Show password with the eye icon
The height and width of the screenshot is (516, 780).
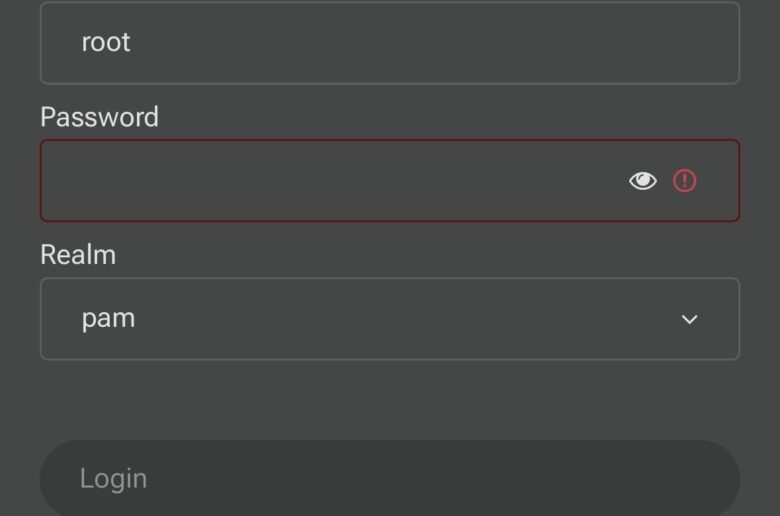643,181
